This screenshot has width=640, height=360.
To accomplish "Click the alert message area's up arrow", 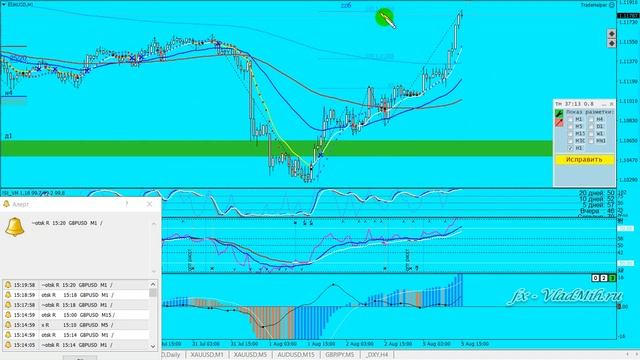I will (x=154, y=224).
